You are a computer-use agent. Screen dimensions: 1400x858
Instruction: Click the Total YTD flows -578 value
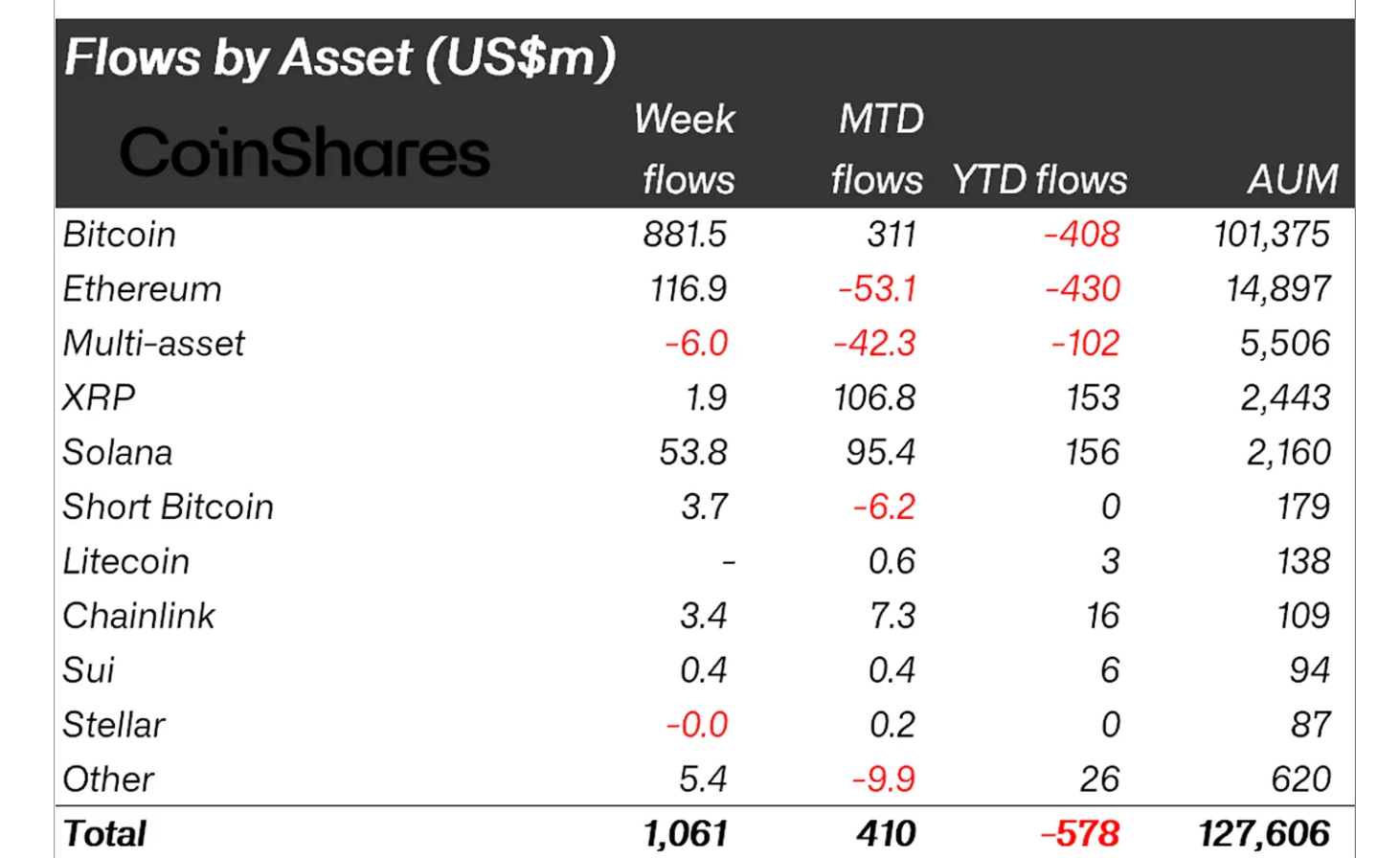1080,834
